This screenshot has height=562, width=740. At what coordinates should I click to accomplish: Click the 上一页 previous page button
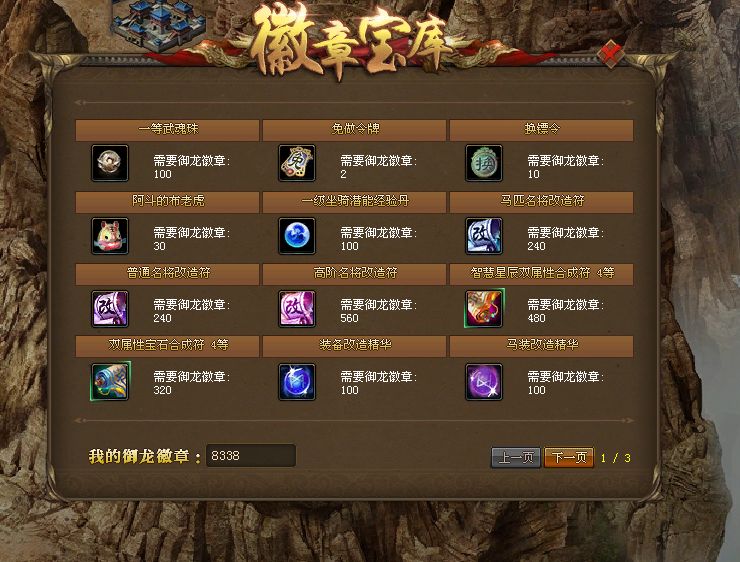516,457
